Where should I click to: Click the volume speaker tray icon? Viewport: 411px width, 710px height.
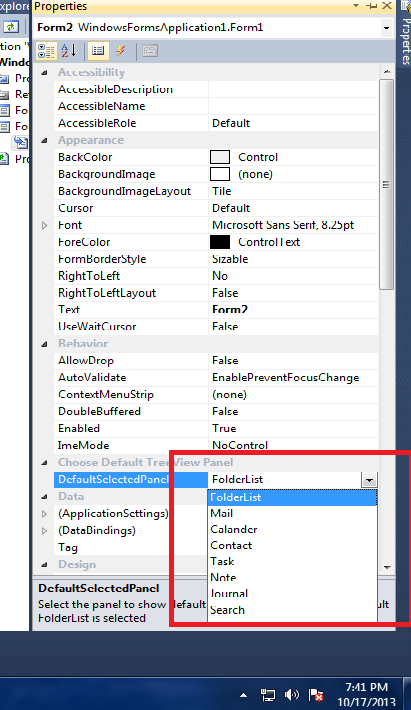292,695
